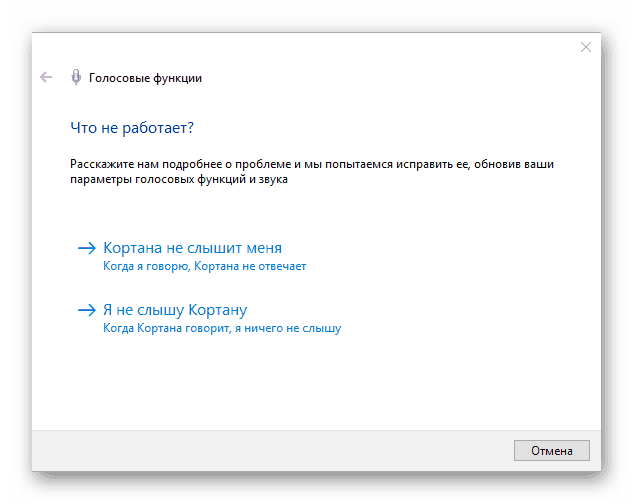633x504 pixels.
Task: Click the word "функции" in the window title
Action: click(x=178, y=78)
